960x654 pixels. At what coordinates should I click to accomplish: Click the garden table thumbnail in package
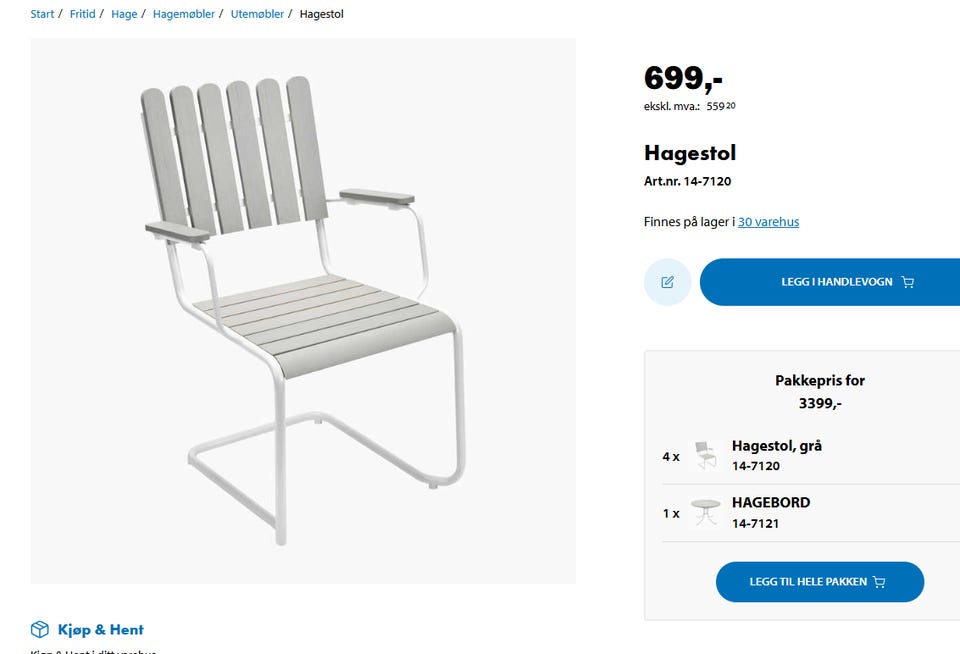(706, 512)
